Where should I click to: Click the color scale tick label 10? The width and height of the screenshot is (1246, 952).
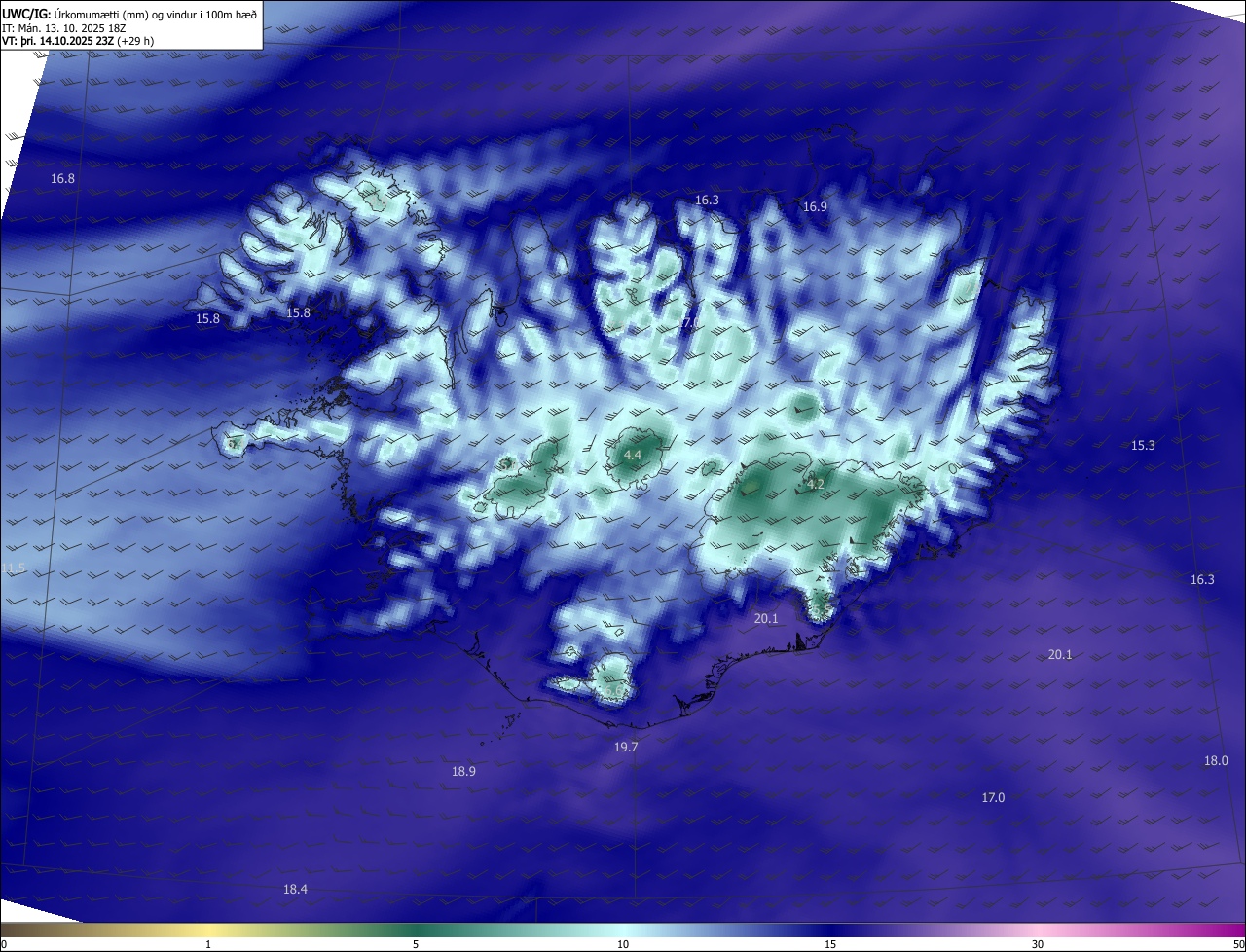point(623,945)
